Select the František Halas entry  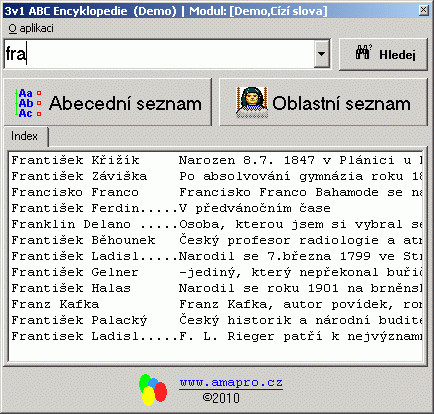[216, 288]
